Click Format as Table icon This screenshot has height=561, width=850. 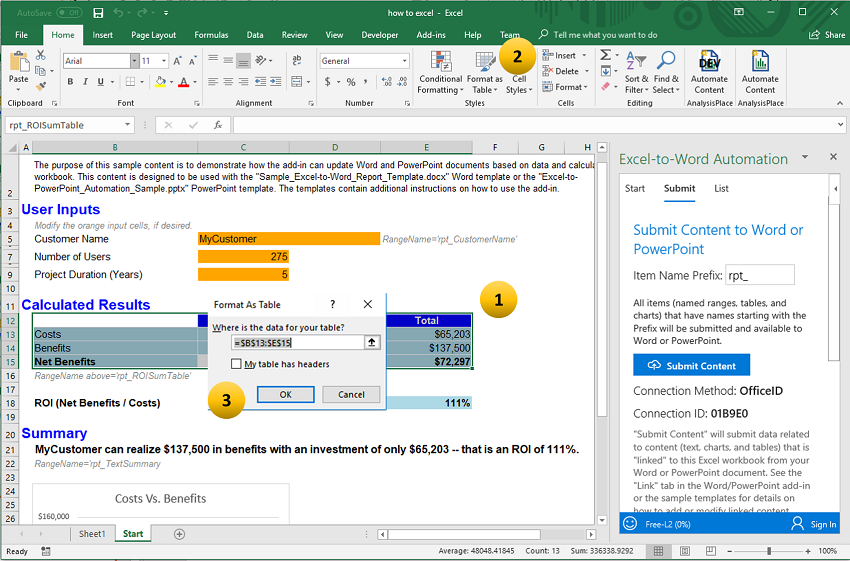tap(485, 63)
